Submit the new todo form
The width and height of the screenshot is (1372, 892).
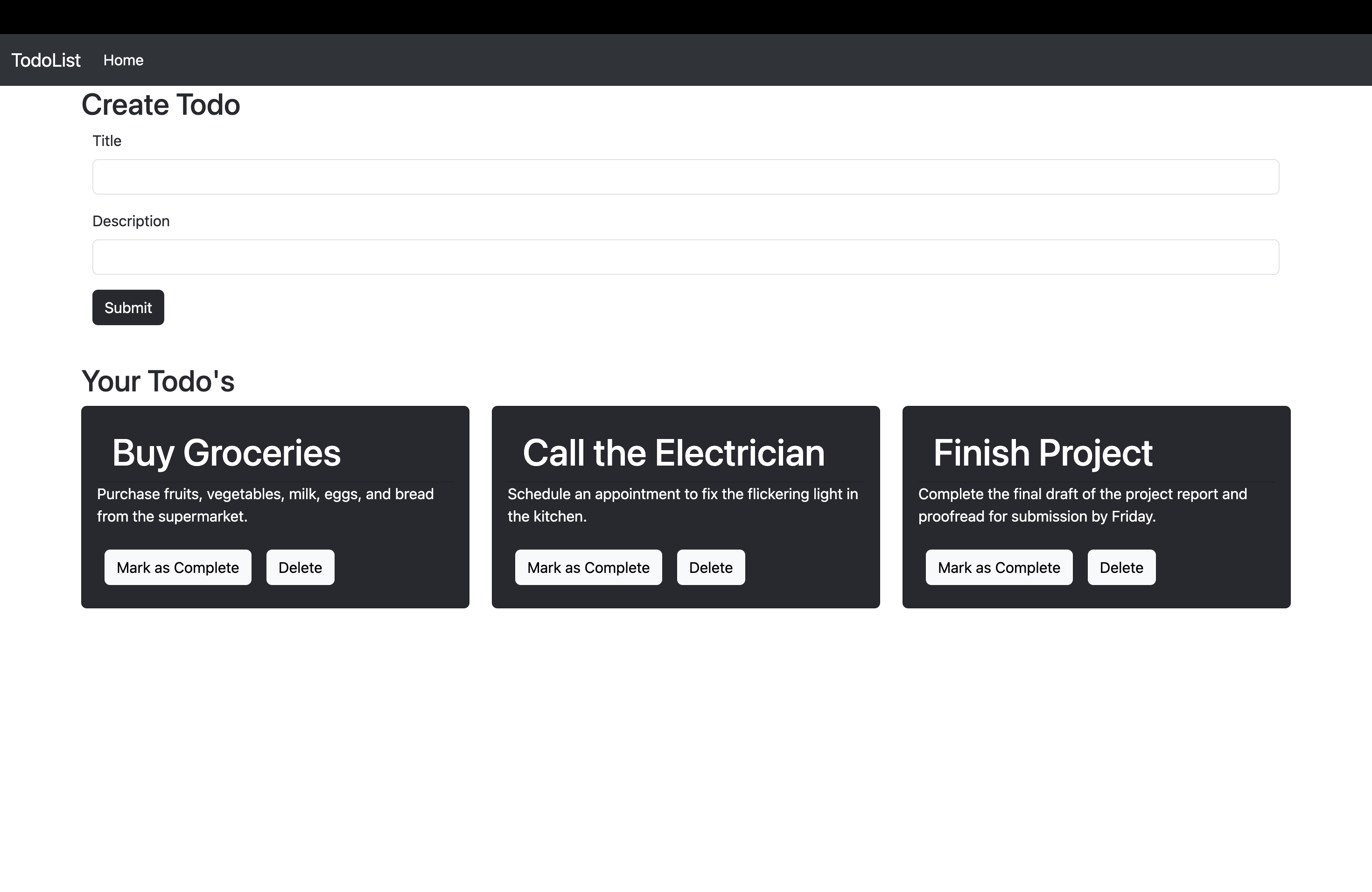tap(128, 308)
